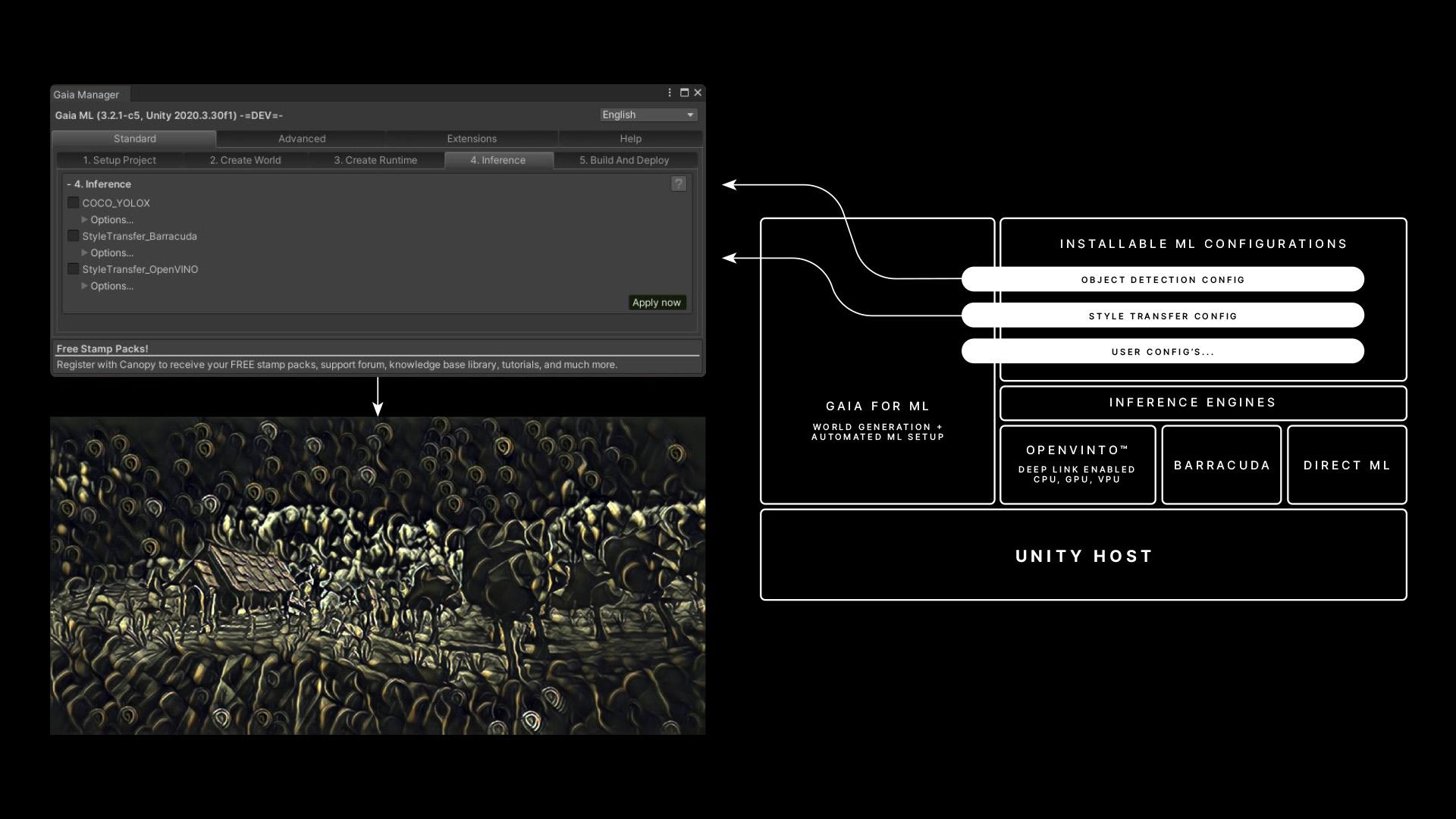The image size is (1456, 819).
Task: Close the Gaia Manager window
Action: tap(698, 93)
